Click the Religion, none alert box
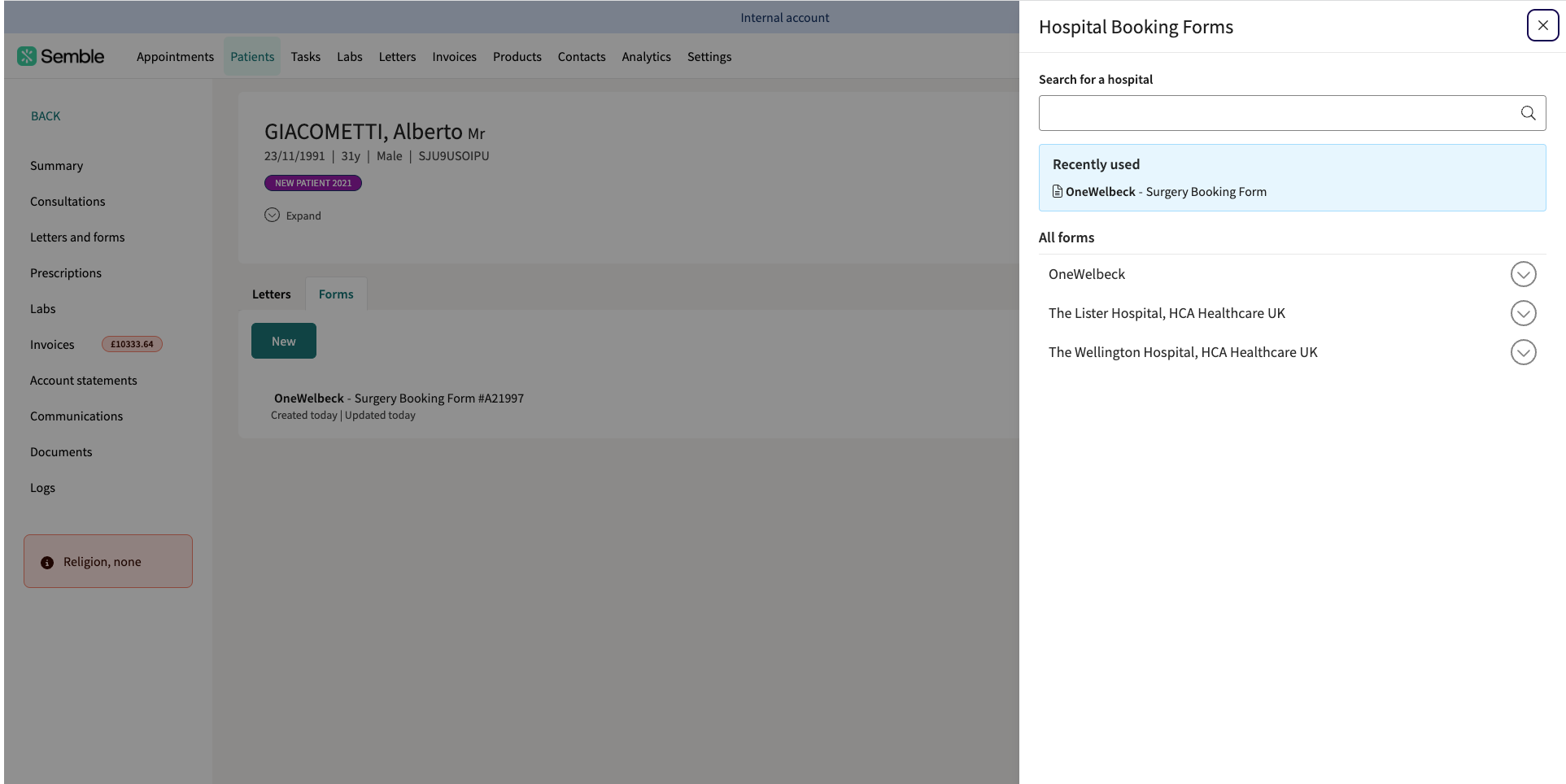 tap(108, 561)
